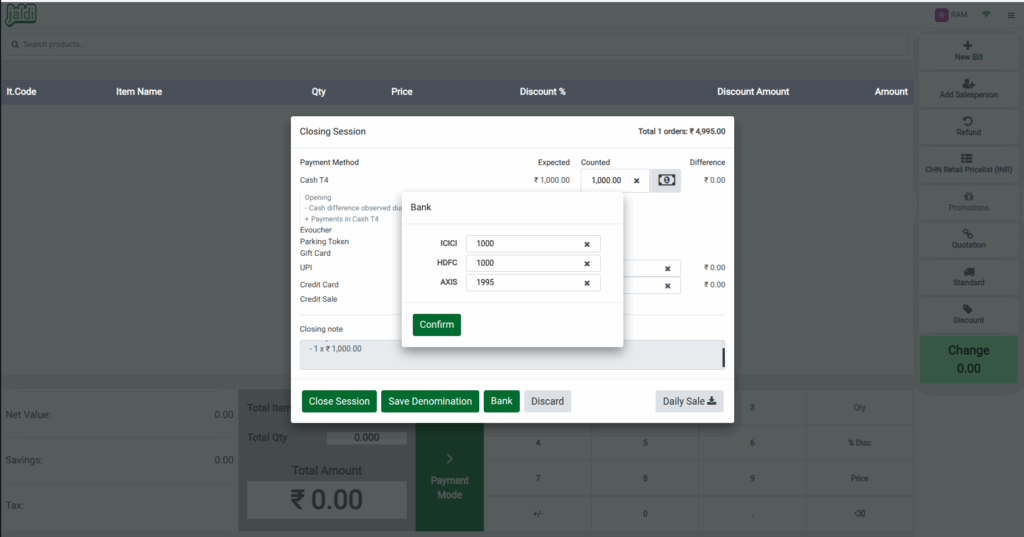Viewport: 1024px width, 537px height.
Task: Open the Payment Mode button
Action: coord(449,477)
